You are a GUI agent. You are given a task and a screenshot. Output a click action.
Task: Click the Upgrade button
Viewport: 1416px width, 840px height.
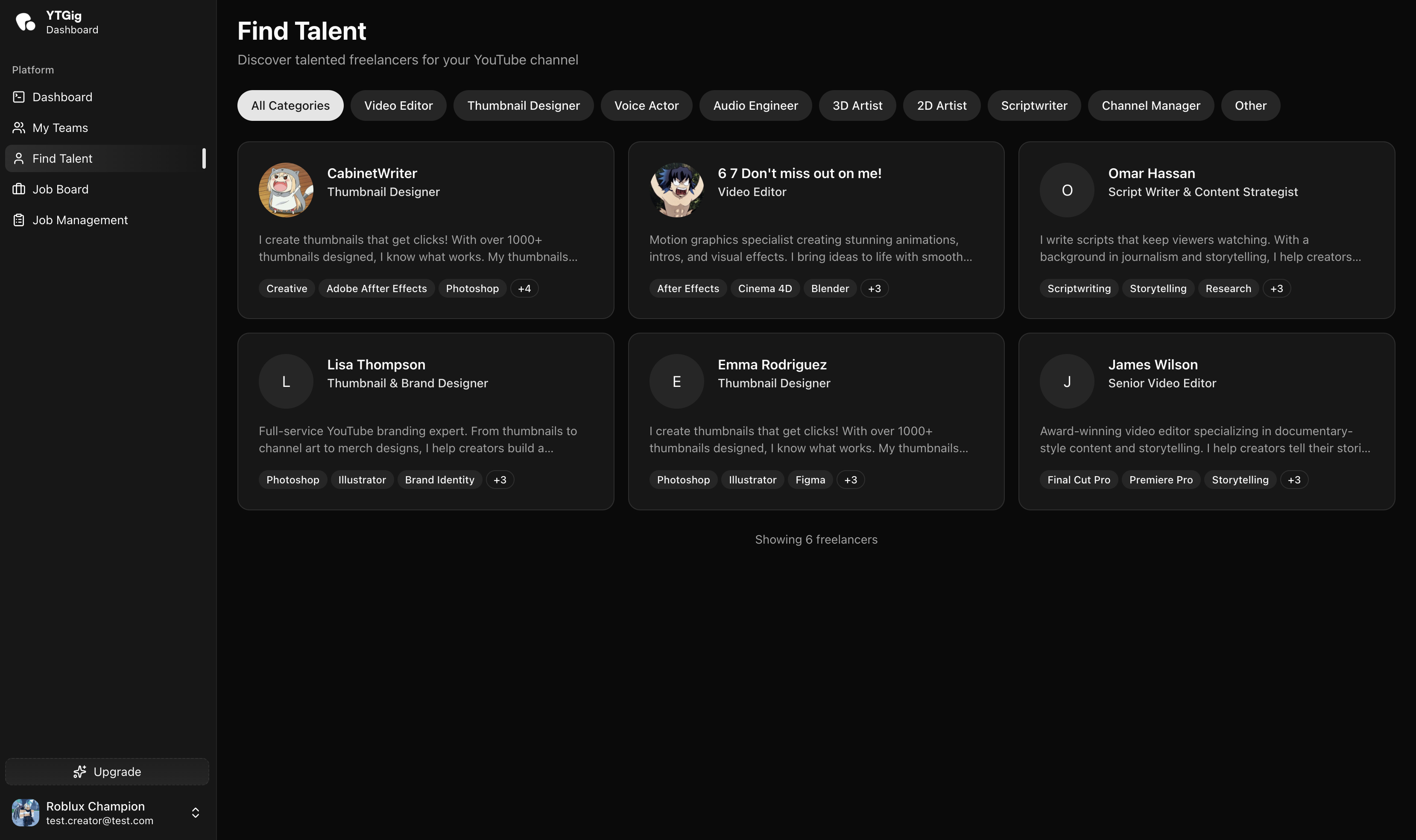tap(107, 772)
